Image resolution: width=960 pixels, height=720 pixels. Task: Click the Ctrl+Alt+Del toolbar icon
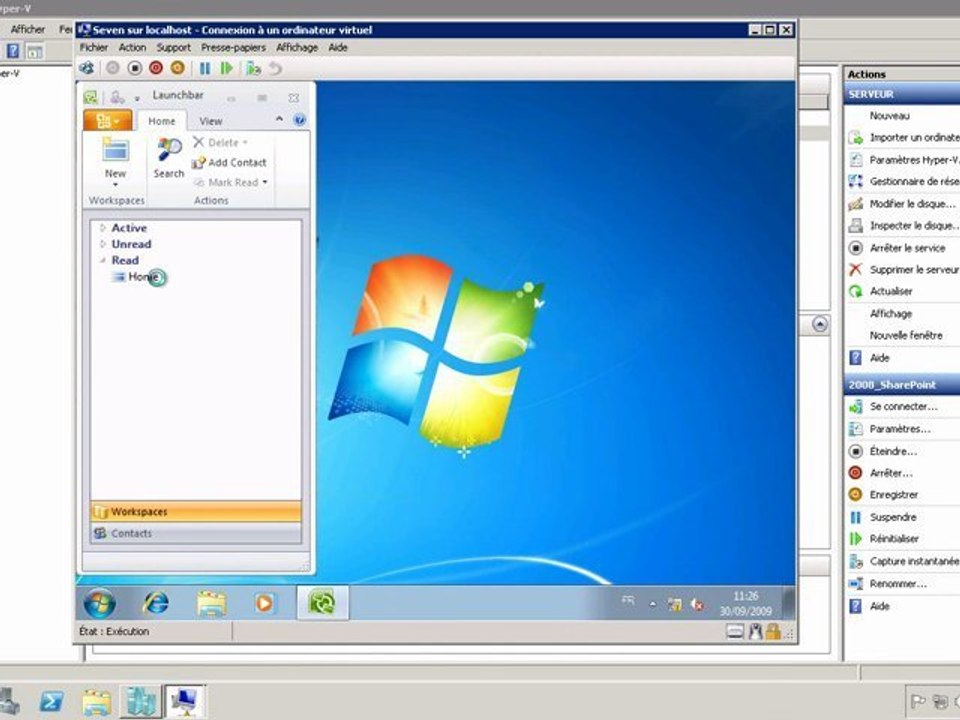click(x=87, y=68)
